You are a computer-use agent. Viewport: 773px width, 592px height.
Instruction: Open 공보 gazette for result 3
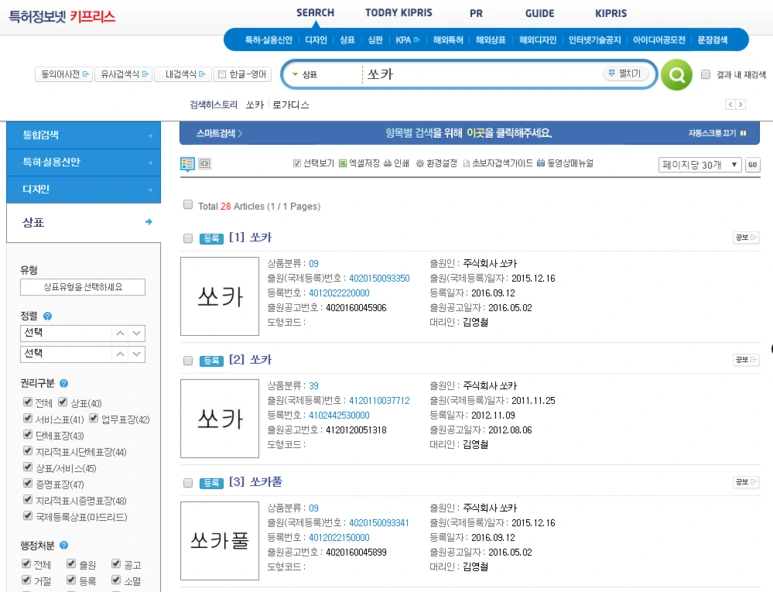(745, 482)
